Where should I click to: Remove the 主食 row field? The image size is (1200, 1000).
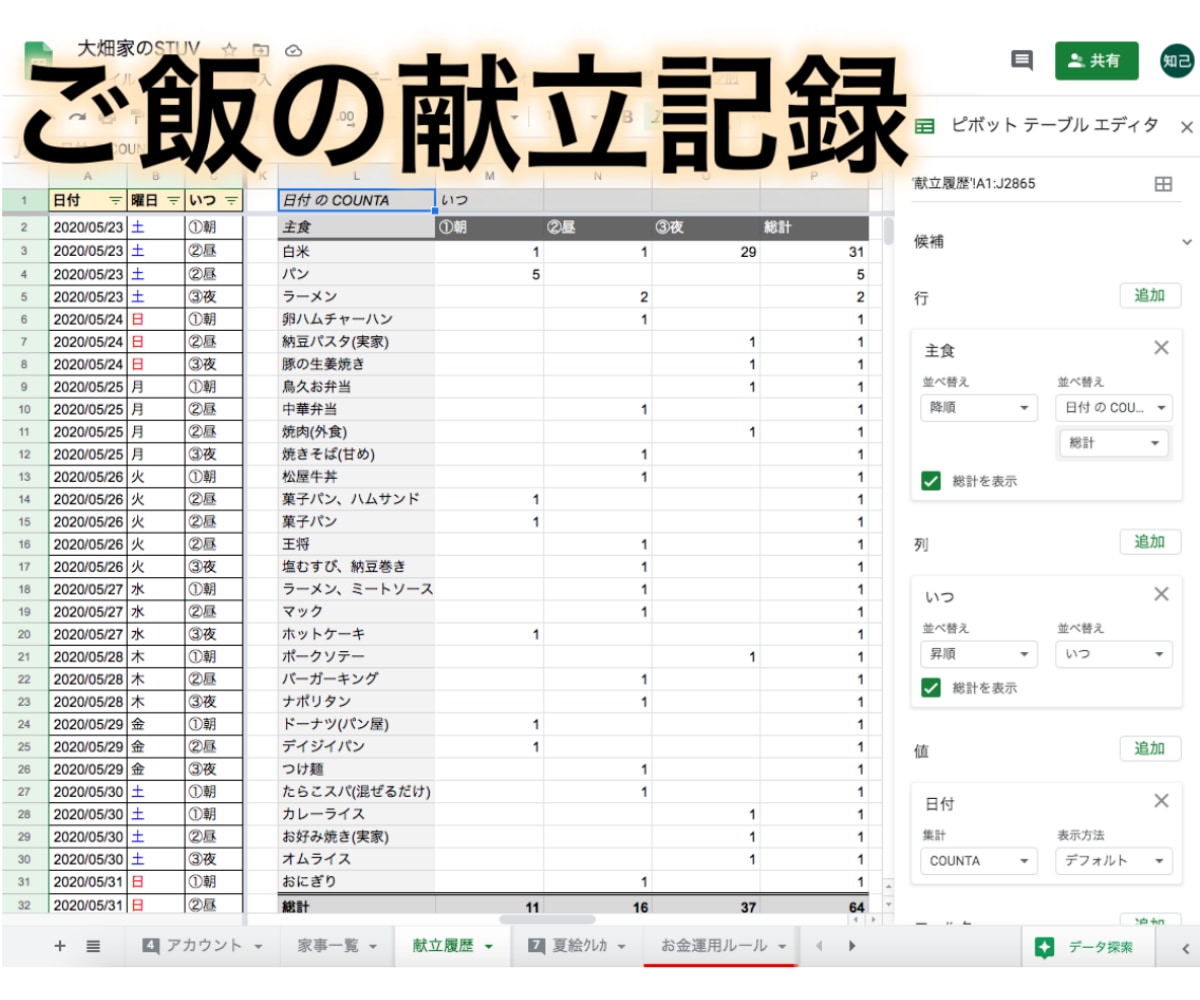1161,348
